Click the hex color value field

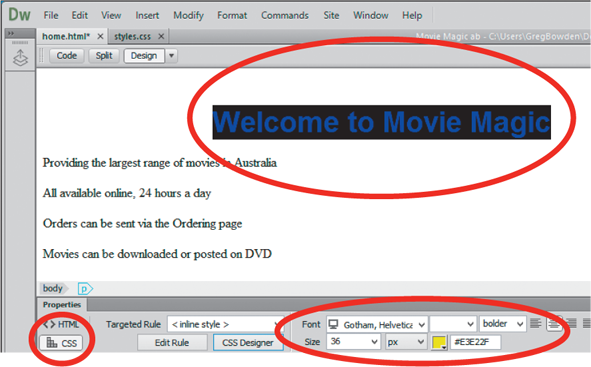pos(475,342)
